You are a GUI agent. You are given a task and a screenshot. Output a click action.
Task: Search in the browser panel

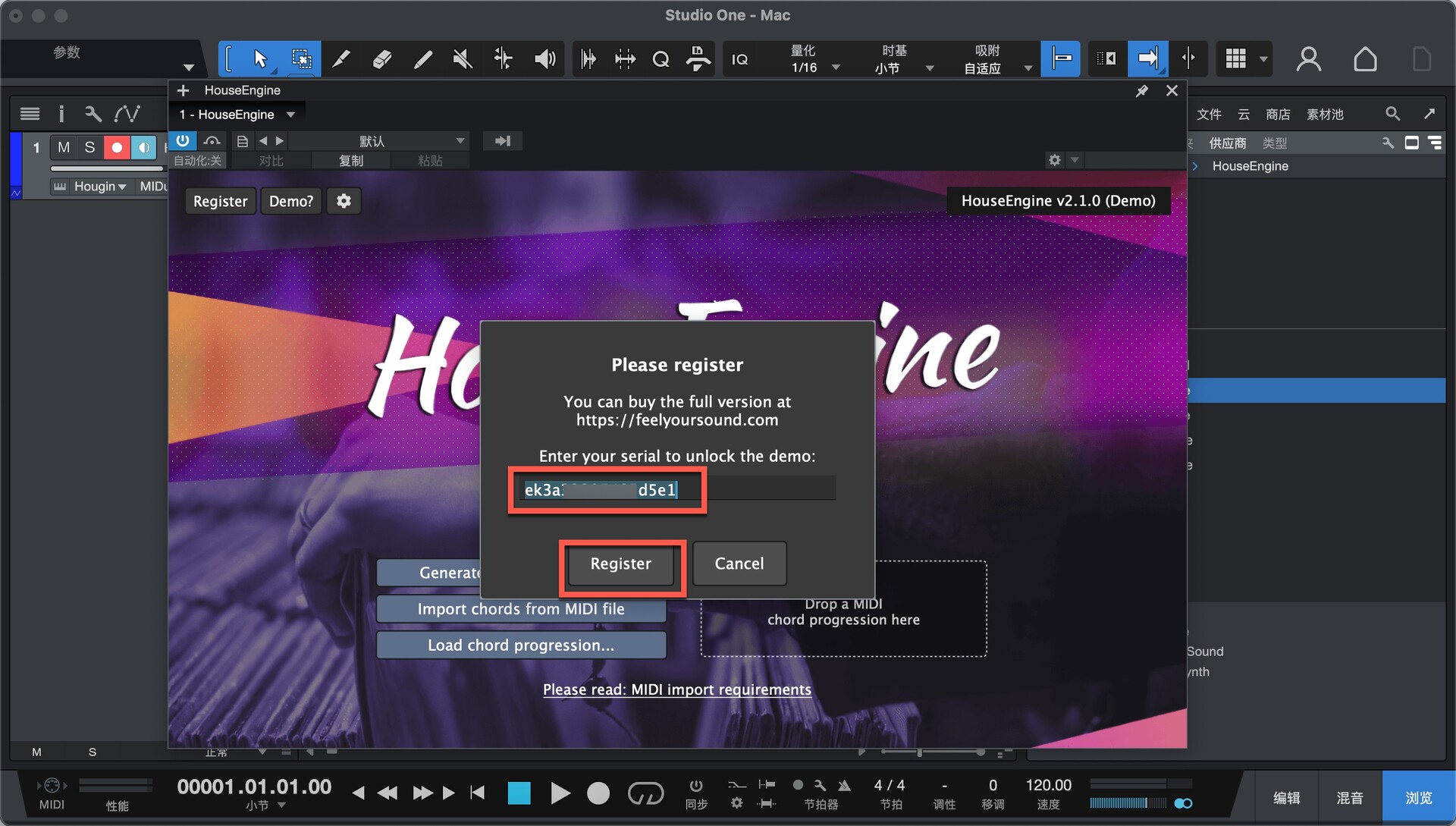[1392, 114]
